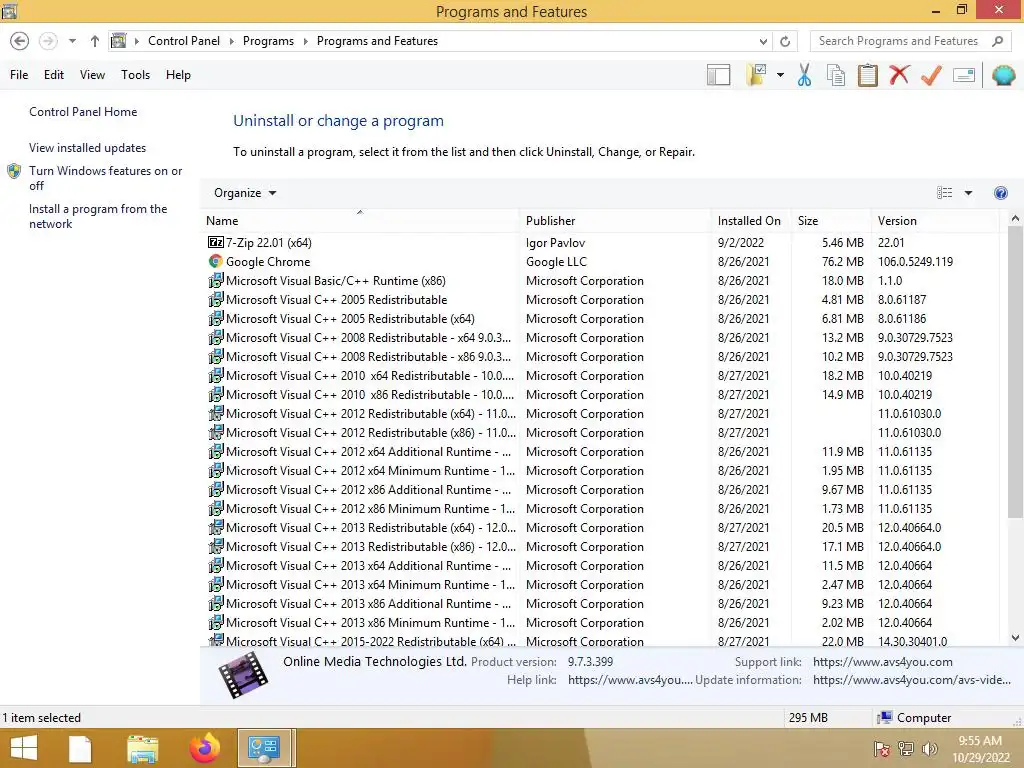This screenshot has width=1024, height=768.
Task: Open the Organize dropdown
Action: pos(245,193)
